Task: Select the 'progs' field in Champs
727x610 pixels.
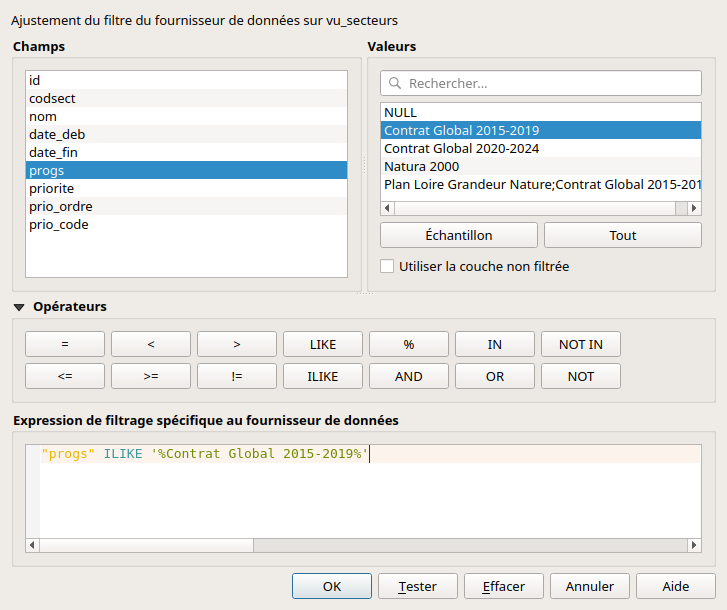Action: 186,170
